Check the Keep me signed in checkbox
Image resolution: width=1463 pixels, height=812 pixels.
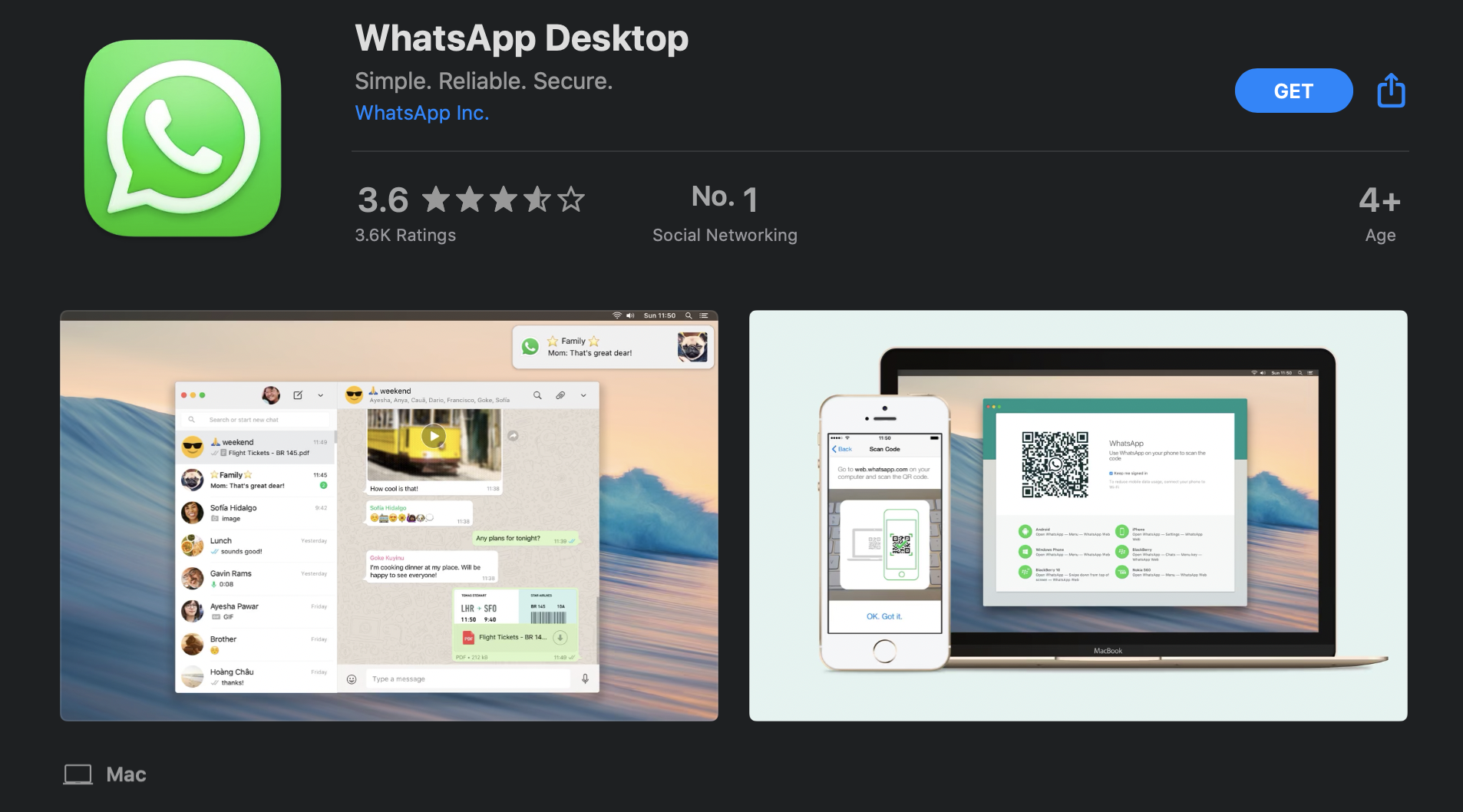pos(1111,474)
